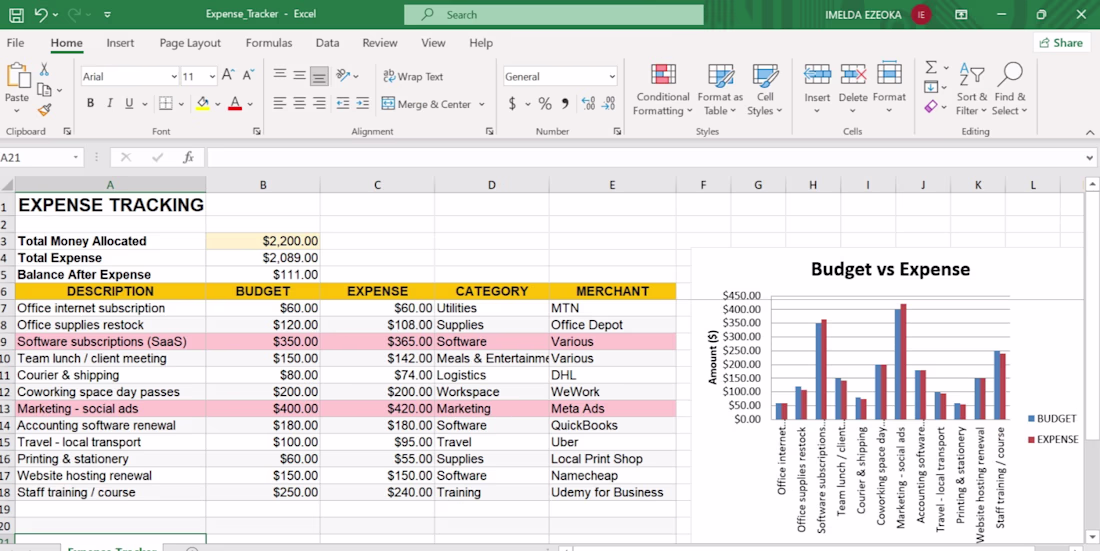
Task: Toggle Align Left horizontal alignment
Action: [x=280, y=103]
